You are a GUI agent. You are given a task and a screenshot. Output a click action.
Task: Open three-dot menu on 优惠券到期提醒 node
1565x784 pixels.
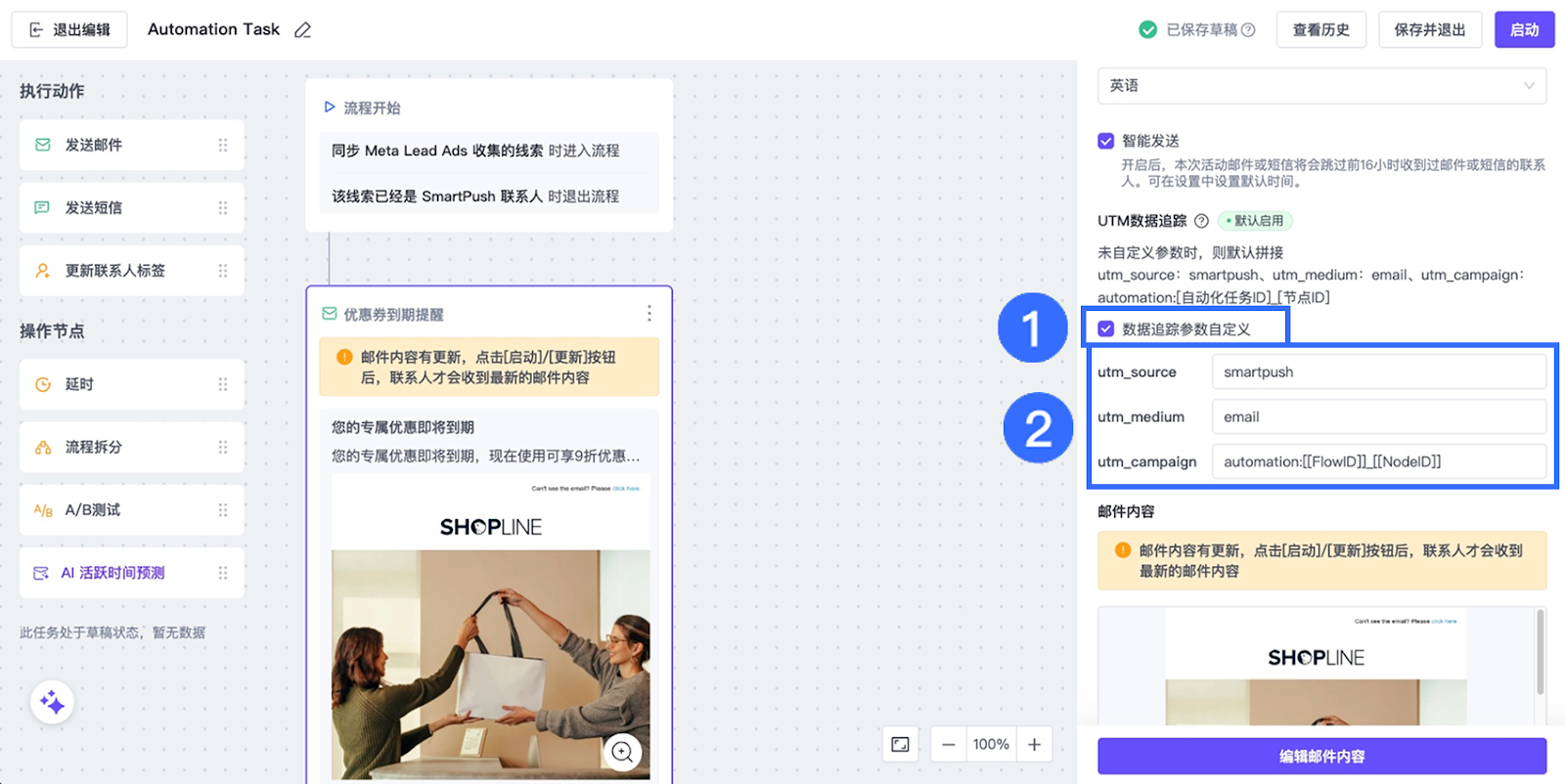click(648, 314)
